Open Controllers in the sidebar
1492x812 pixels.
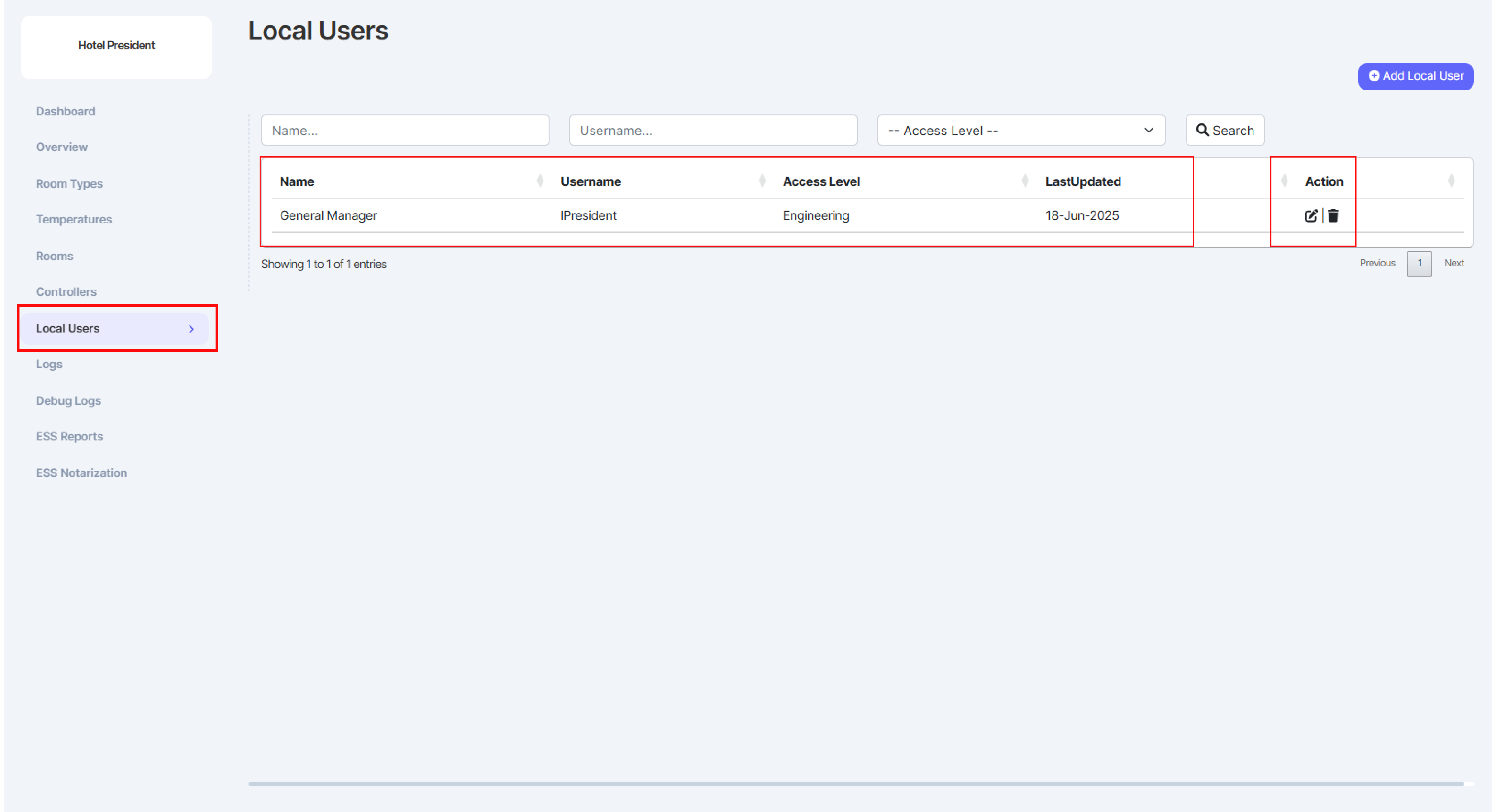pyautogui.click(x=66, y=292)
